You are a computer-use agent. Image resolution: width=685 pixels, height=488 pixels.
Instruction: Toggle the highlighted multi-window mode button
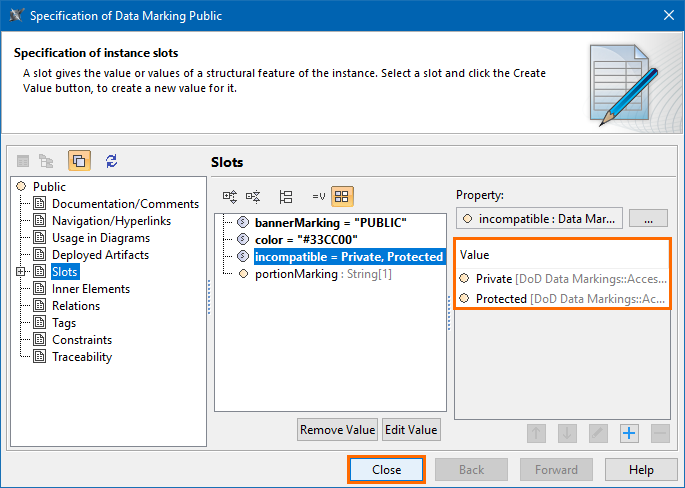(x=79, y=161)
